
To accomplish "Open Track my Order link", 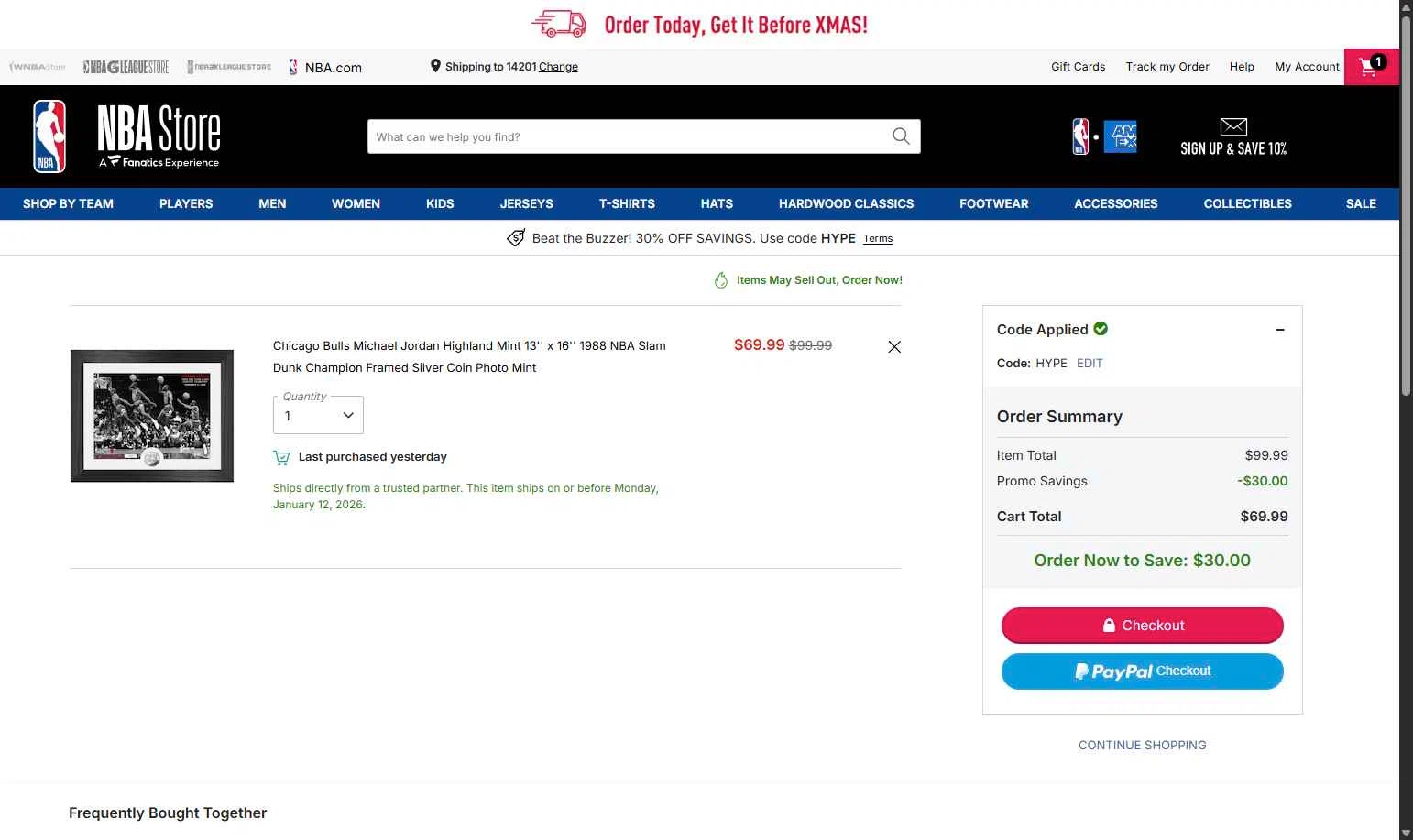I will (1167, 67).
